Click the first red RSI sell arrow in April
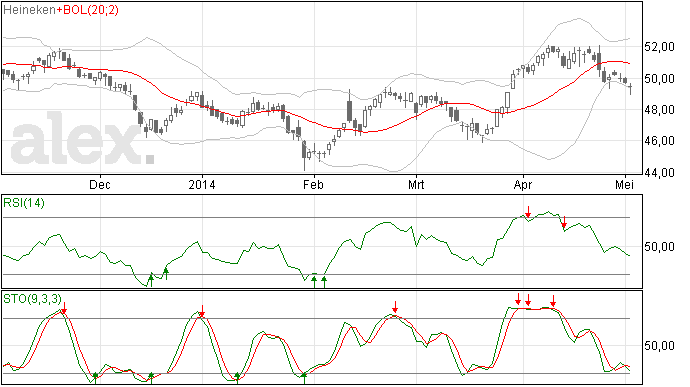The height and width of the screenshot is (387, 690). tap(528, 212)
